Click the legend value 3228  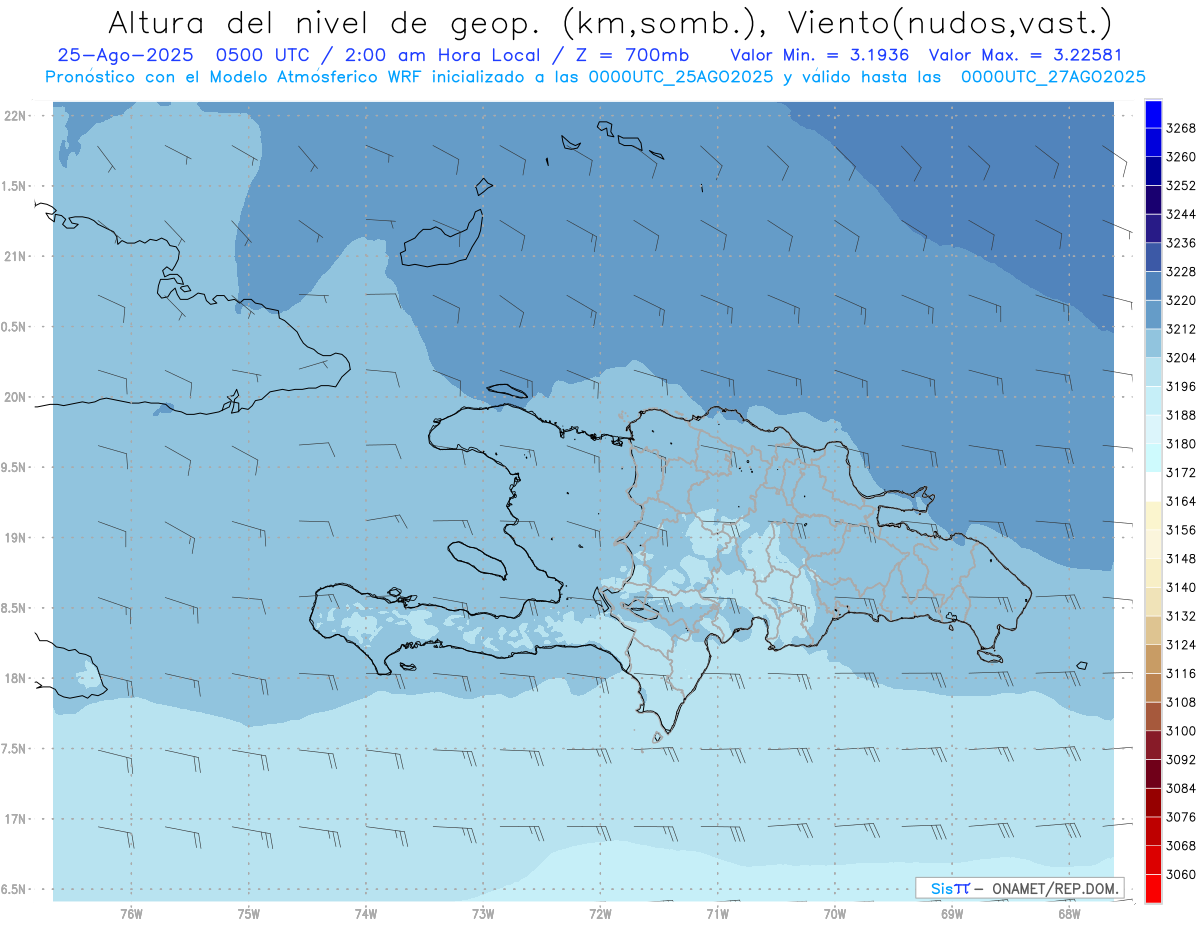(1181, 272)
